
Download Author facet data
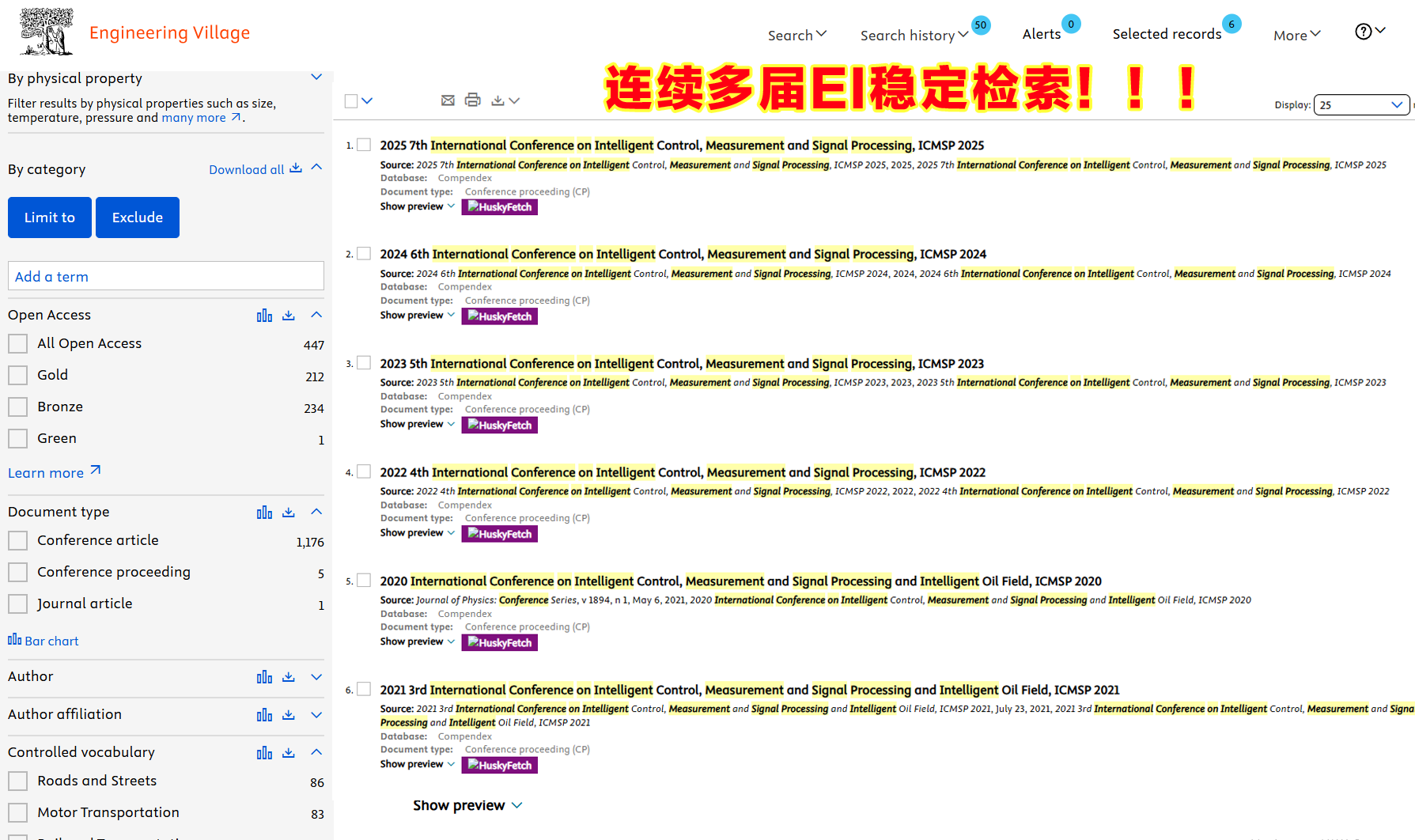click(289, 677)
